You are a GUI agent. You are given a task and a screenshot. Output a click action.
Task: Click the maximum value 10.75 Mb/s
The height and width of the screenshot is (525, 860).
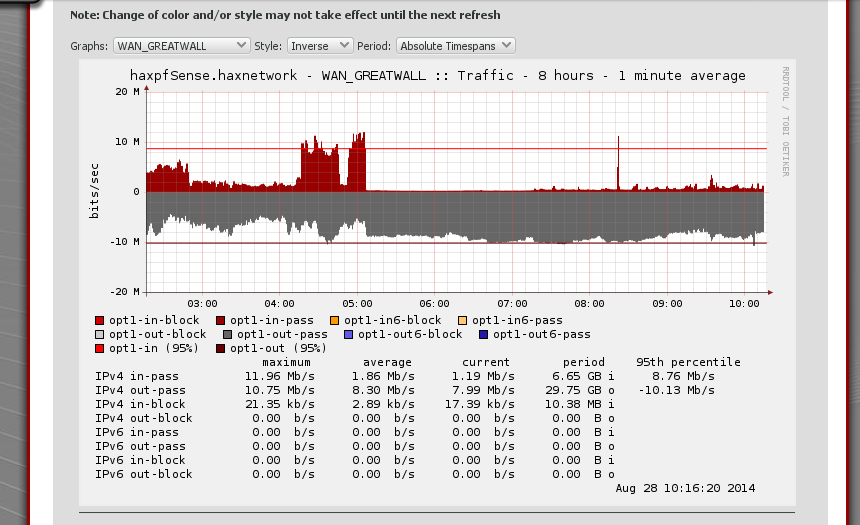click(x=280, y=391)
